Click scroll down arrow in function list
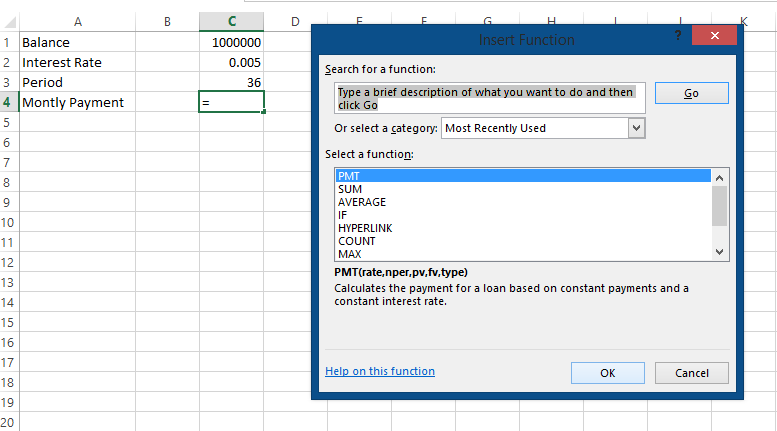Image resolution: width=777 pixels, height=431 pixels. 720,252
